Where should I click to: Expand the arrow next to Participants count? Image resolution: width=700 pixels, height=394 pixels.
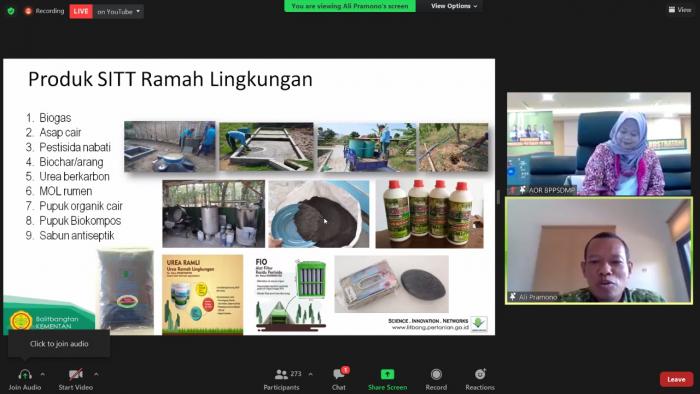[310, 374]
